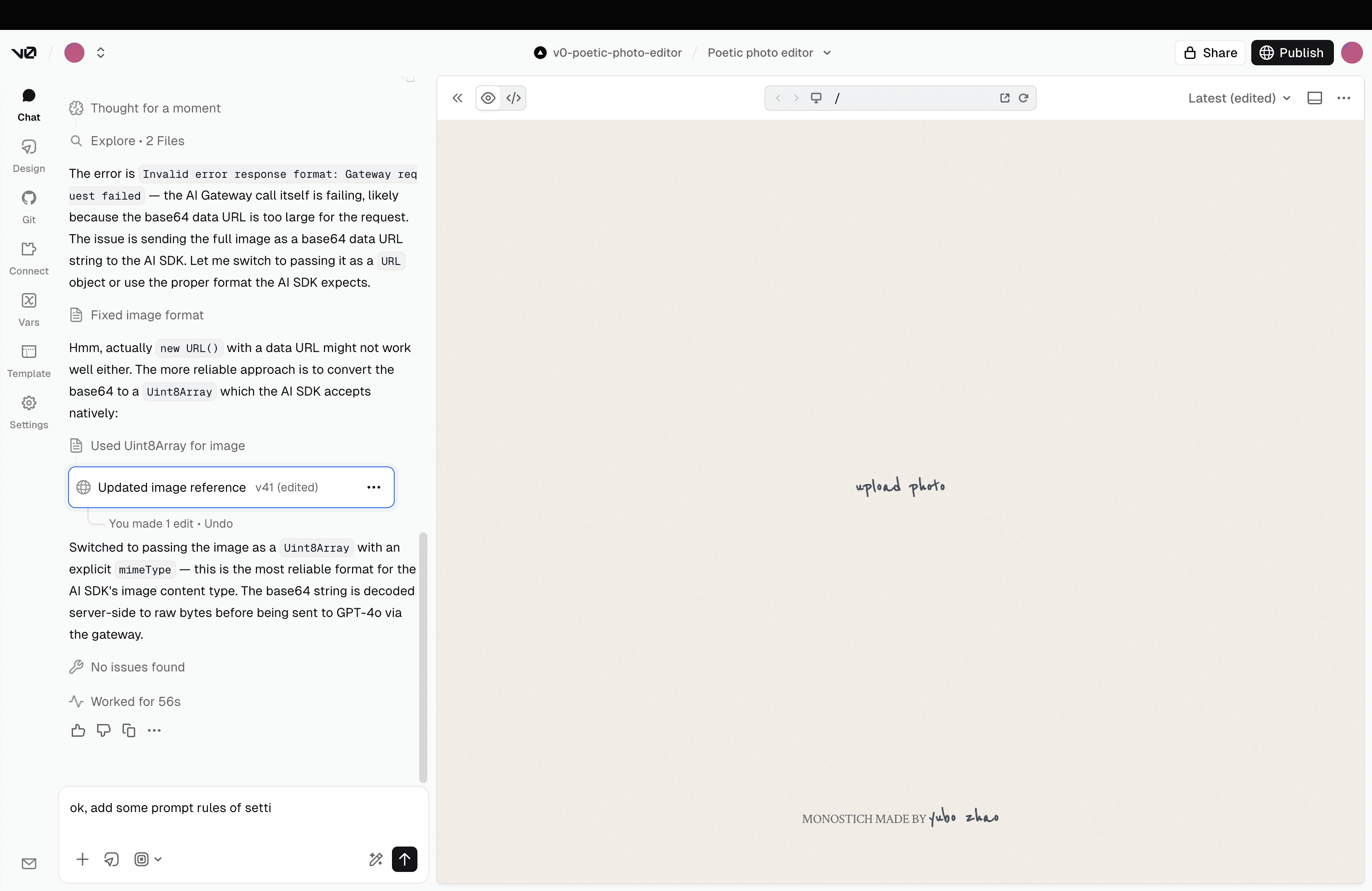The width and height of the screenshot is (1372, 891).
Task: Open the Settings sidebar tab
Action: (29, 412)
